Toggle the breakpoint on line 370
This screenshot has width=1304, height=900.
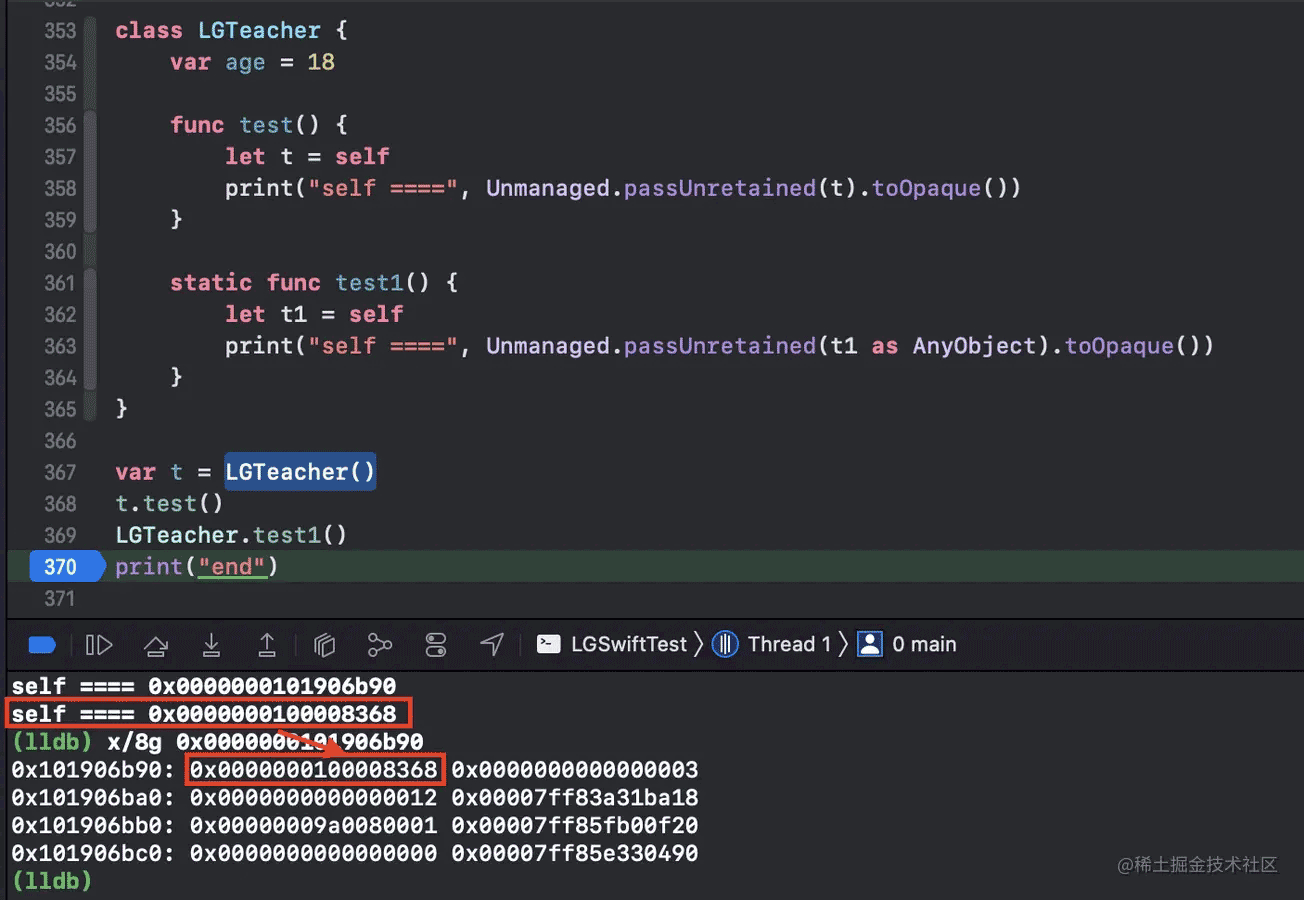click(x=62, y=567)
